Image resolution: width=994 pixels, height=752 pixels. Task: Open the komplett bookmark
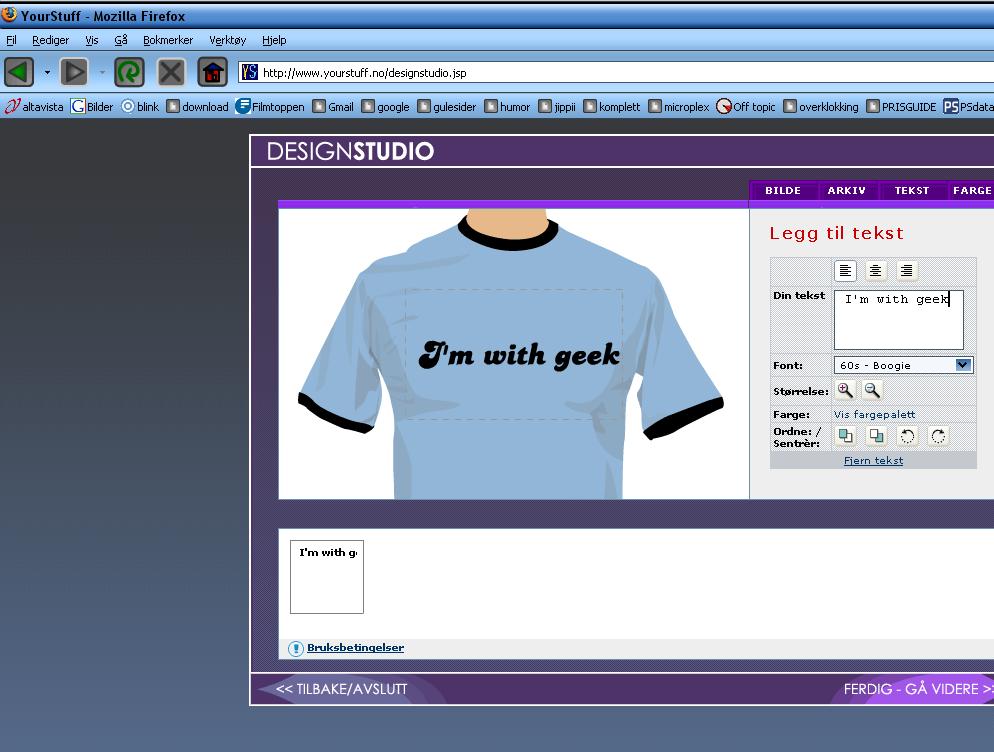[x=612, y=107]
